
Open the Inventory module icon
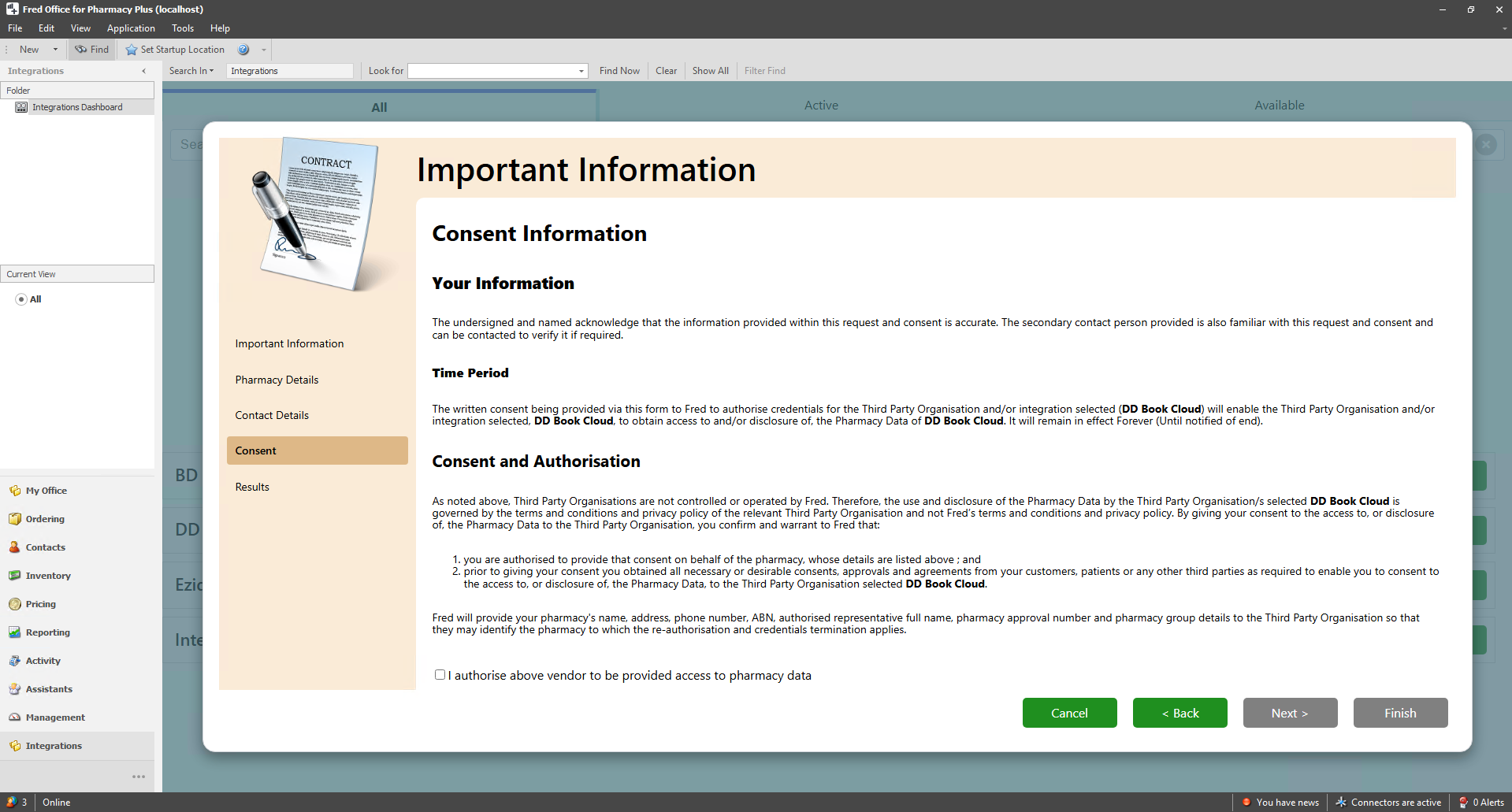pos(15,576)
